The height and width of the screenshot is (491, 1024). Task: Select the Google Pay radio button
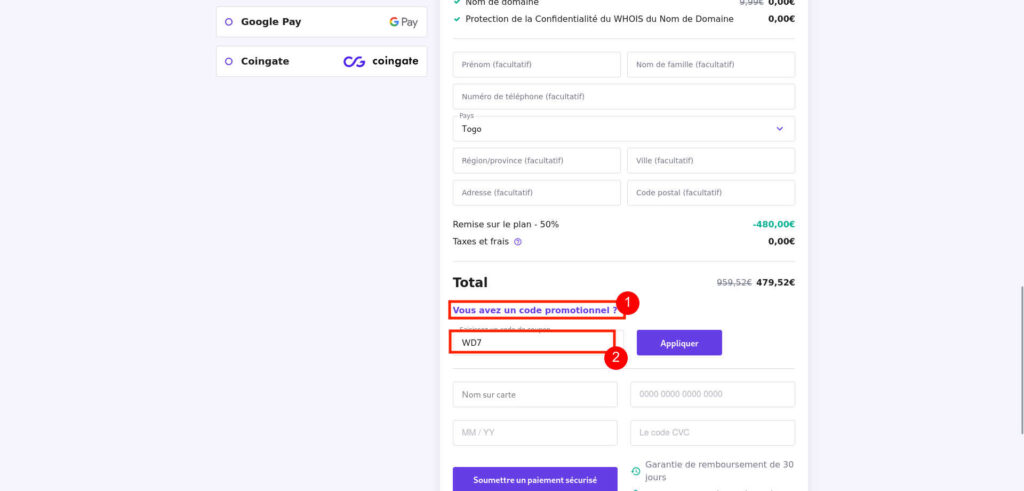[x=229, y=22]
